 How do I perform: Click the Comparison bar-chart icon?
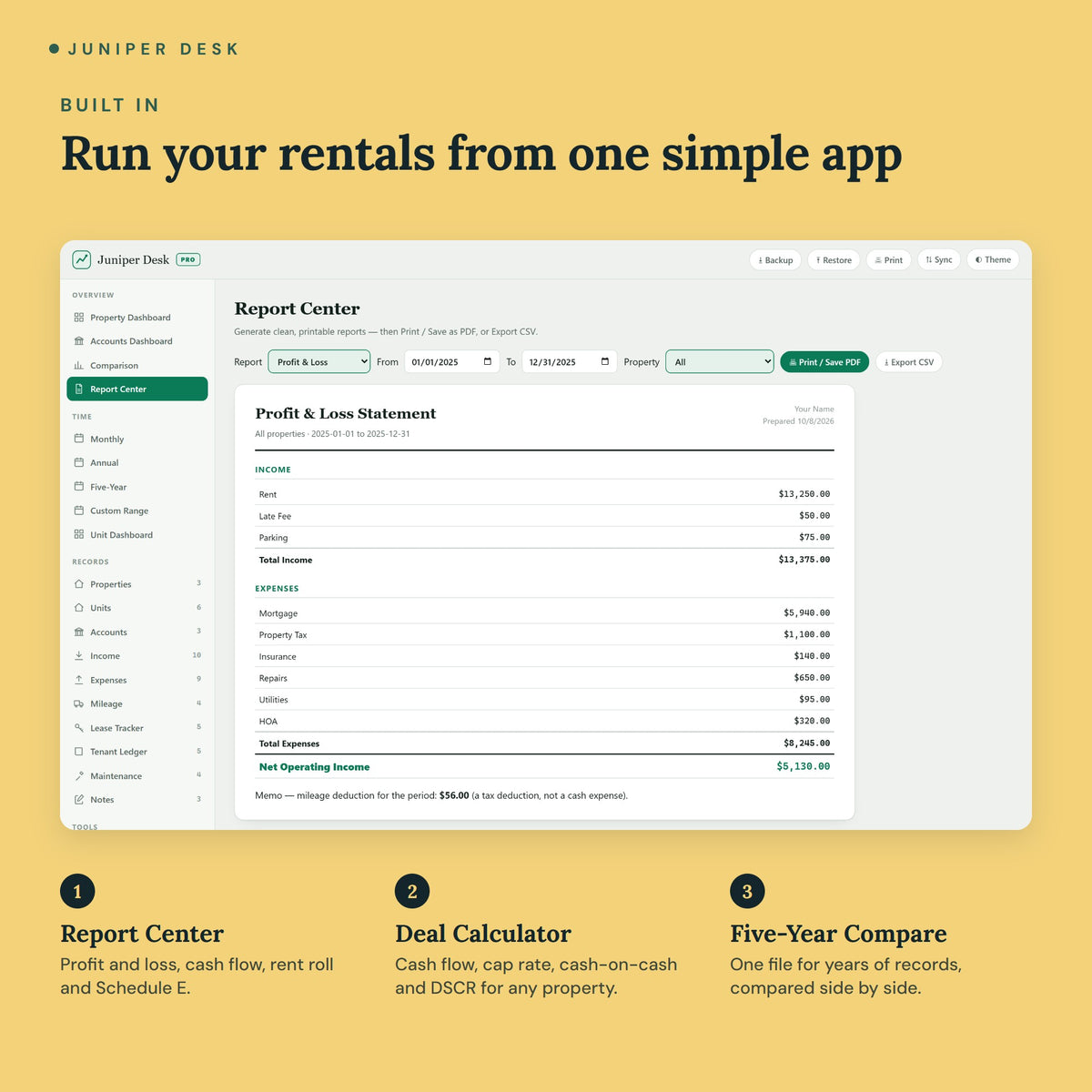coord(79,365)
